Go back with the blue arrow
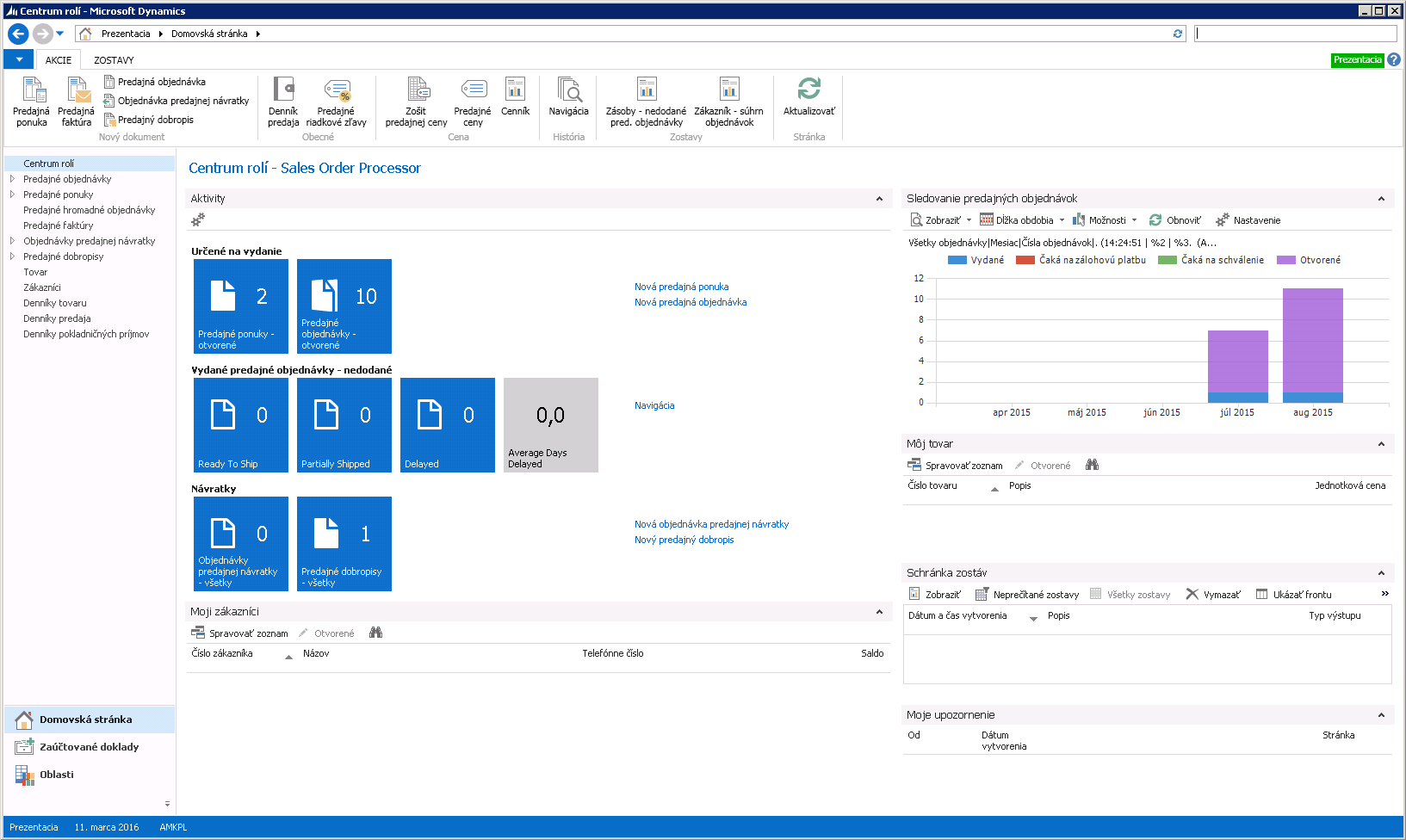Image resolution: width=1406 pixels, height=840 pixels. (18, 34)
